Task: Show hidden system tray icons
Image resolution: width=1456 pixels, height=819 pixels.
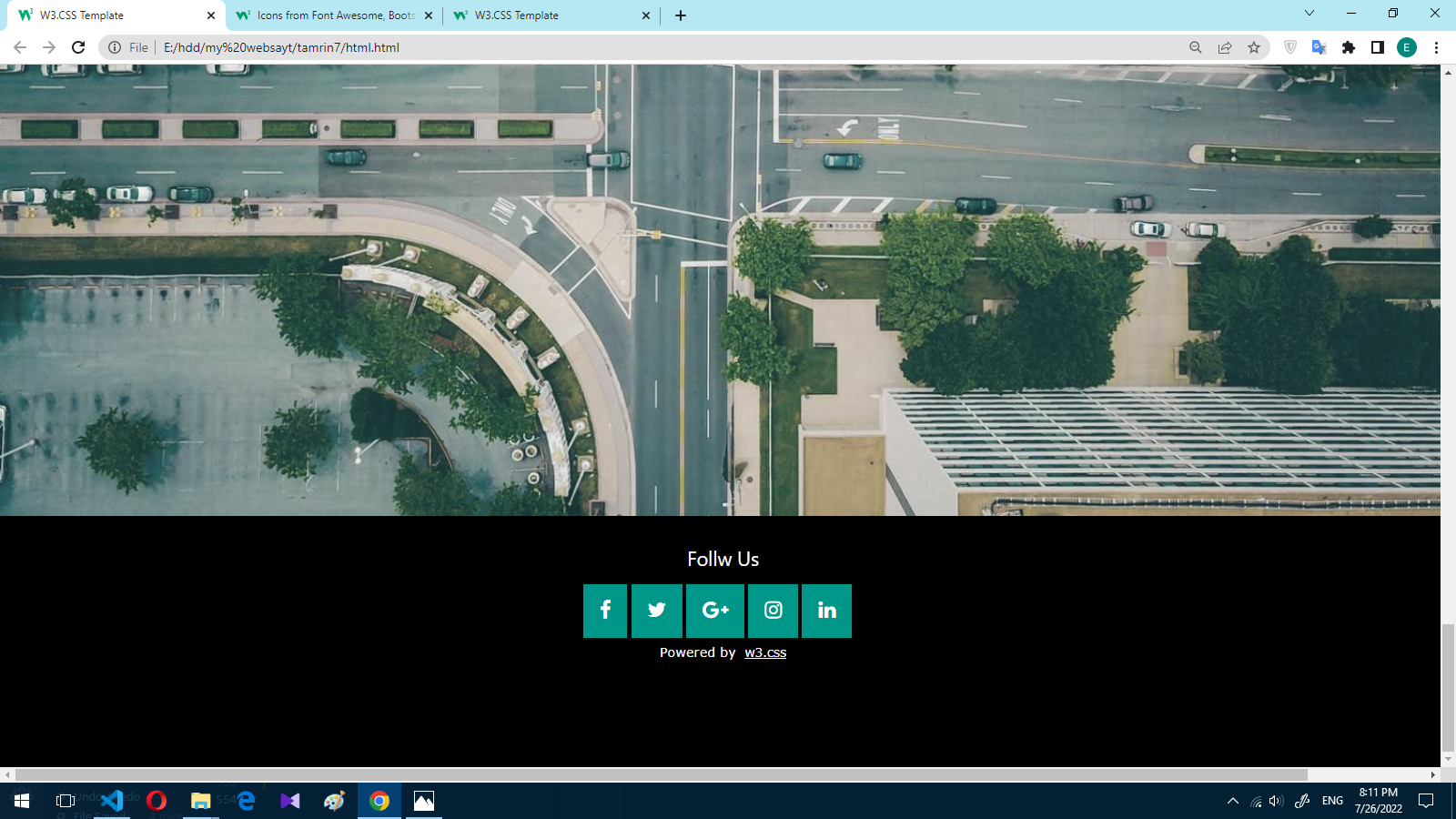Action: click(1233, 801)
